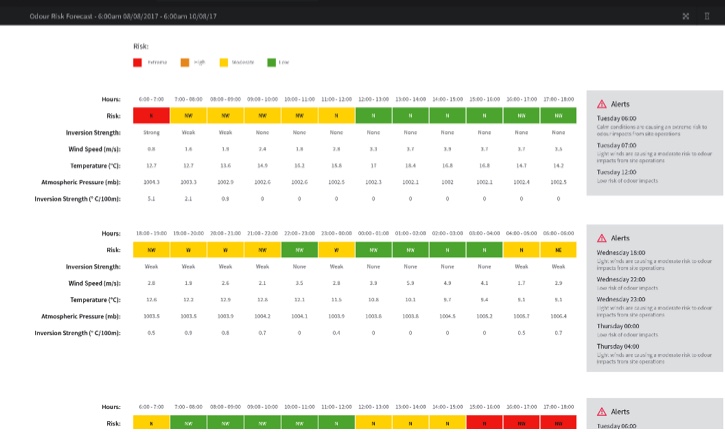
Task: Click warning triangle in the Wednesday 18:00 Alerts panel
Action: click(602, 238)
